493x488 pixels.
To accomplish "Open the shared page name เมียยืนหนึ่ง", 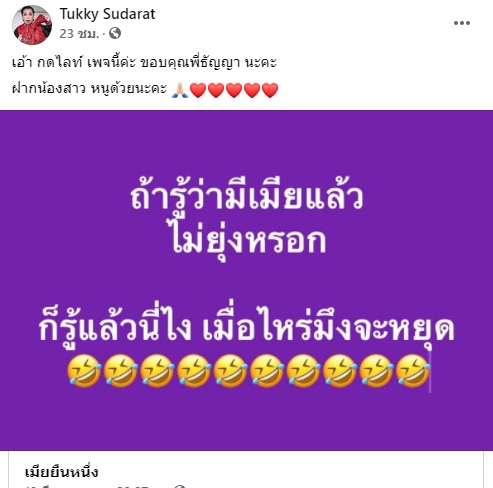I will click(62, 472).
